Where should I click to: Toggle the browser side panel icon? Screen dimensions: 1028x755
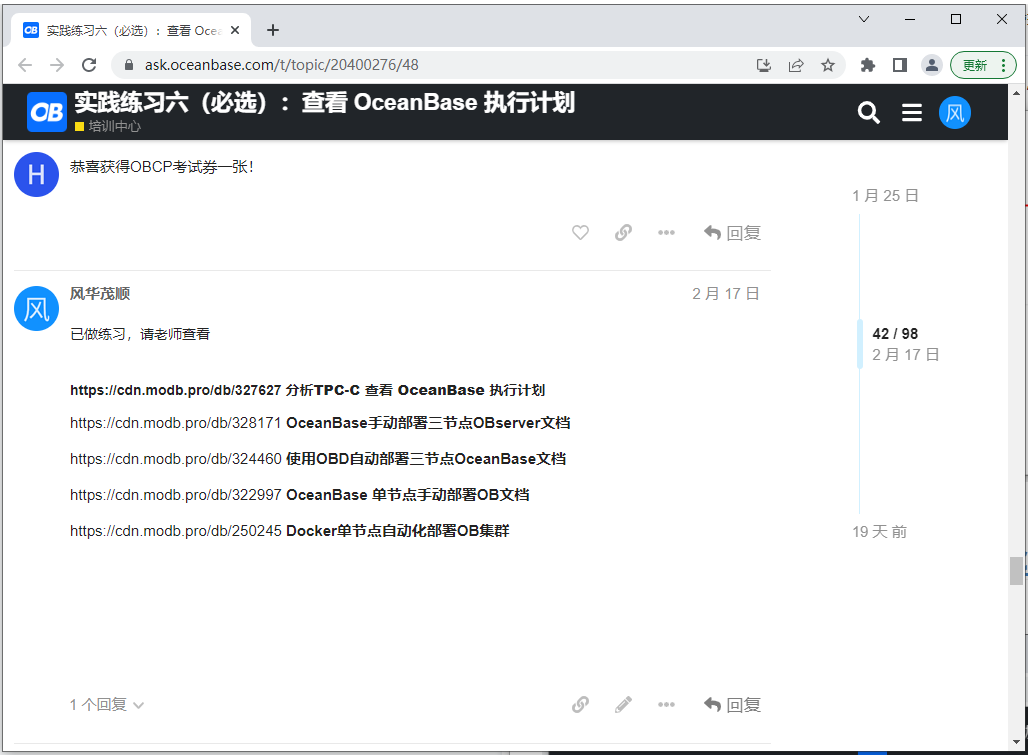[x=900, y=65]
